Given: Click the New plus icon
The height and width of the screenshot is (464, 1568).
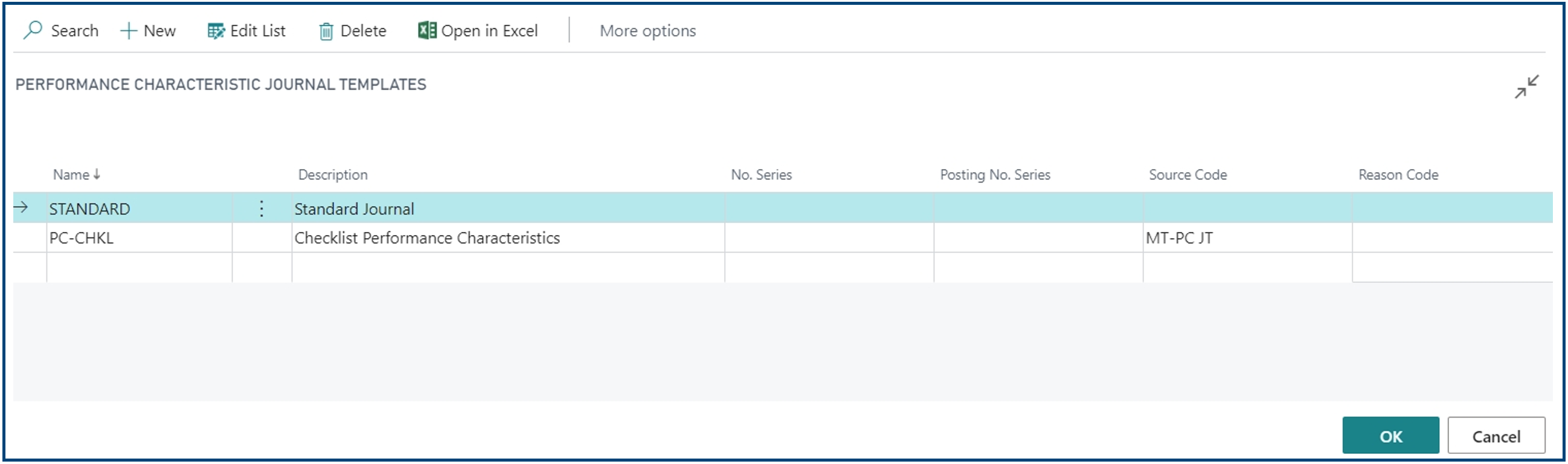Looking at the screenshot, I should [x=129, y=31].
